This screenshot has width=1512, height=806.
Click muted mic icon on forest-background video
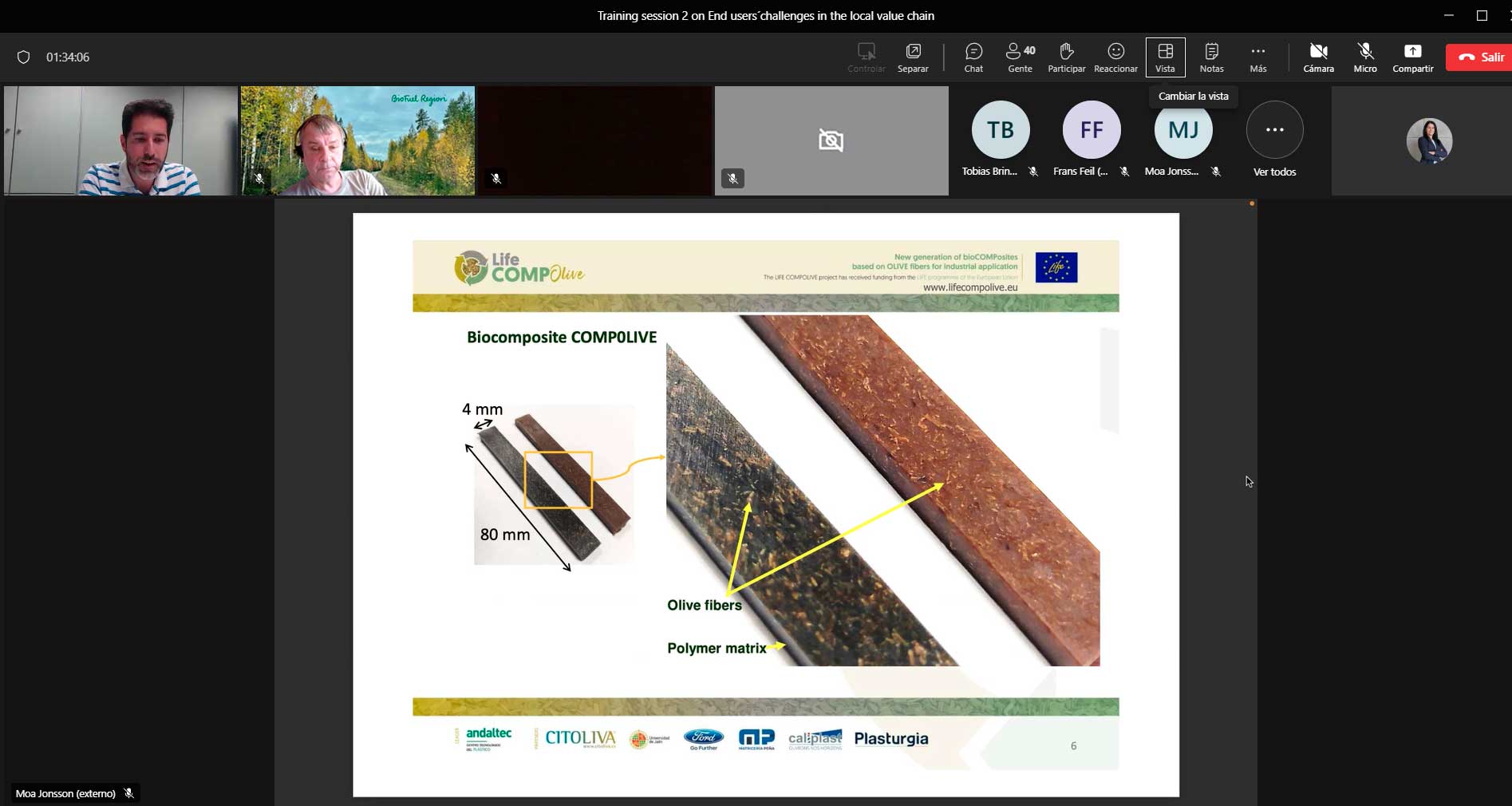259,179
